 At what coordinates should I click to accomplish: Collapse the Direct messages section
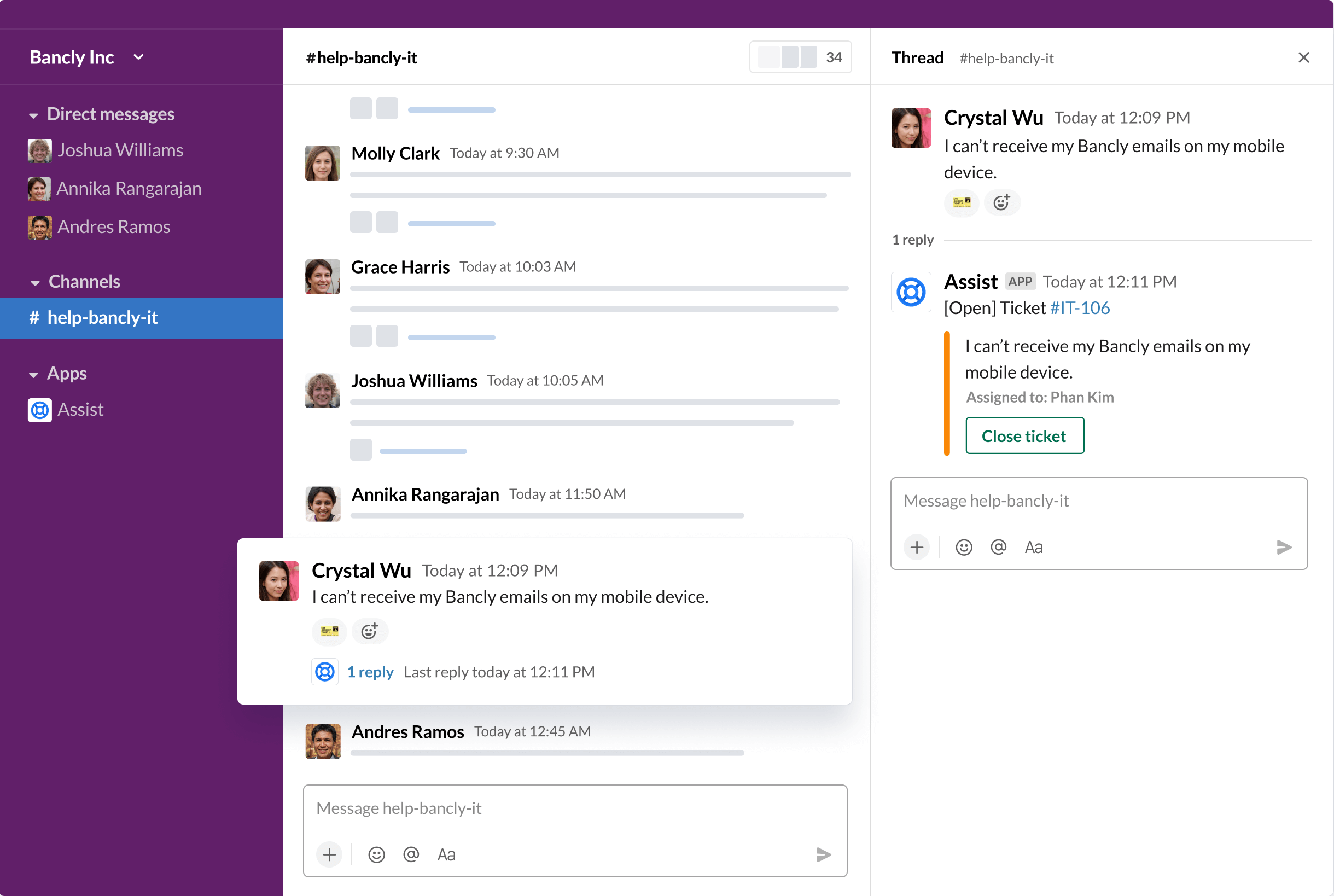34,115
